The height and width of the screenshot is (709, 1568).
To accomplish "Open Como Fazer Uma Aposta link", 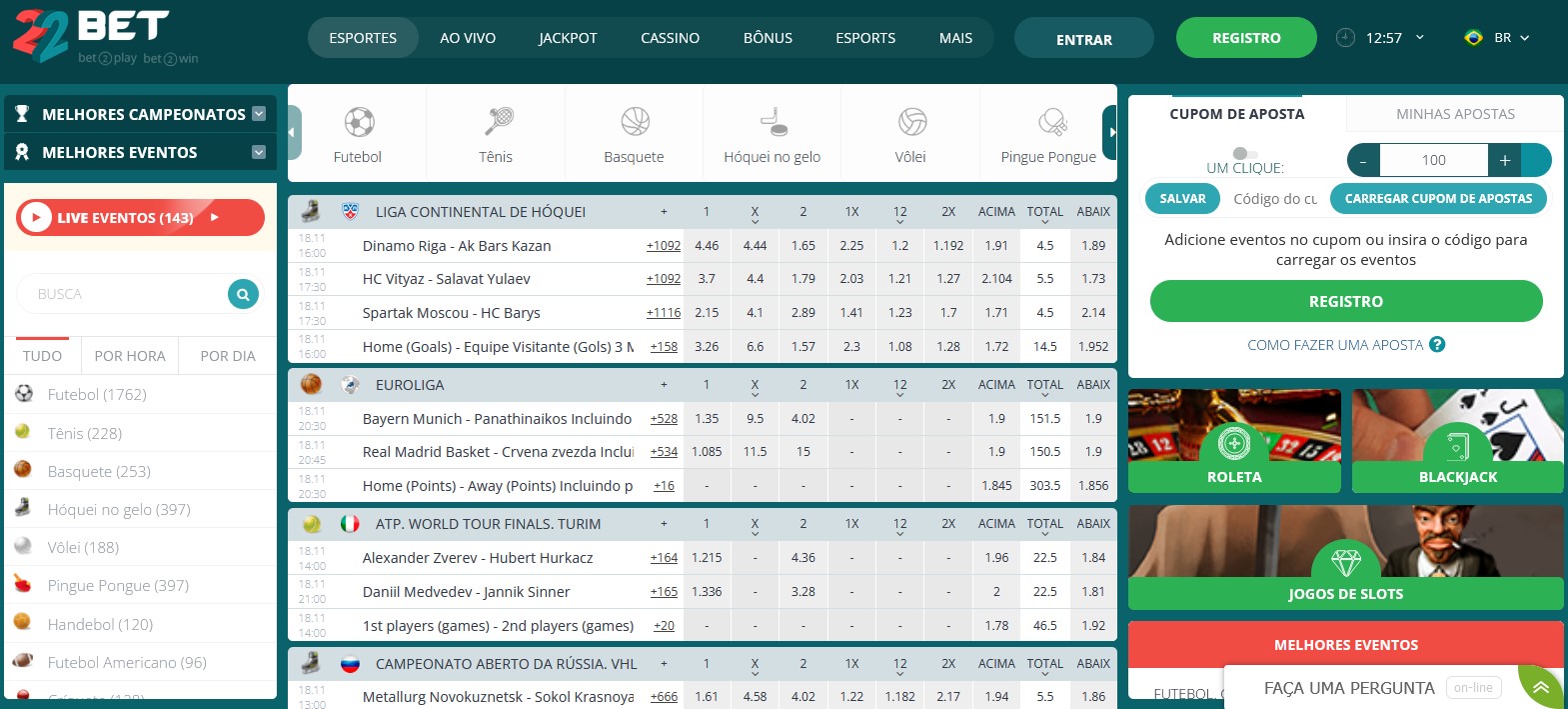I will (1335, 345).
